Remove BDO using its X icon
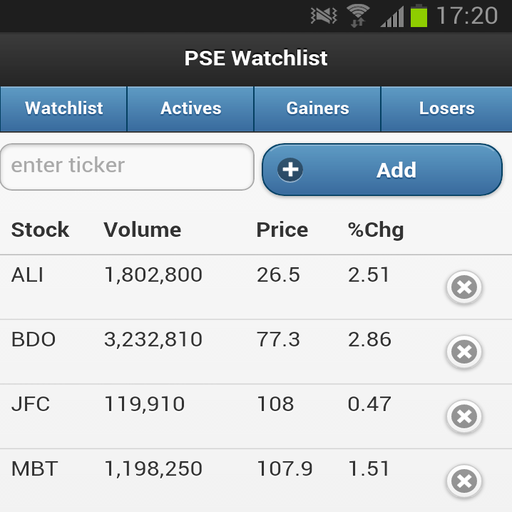The image size is (512, 512). pos(464,352)
